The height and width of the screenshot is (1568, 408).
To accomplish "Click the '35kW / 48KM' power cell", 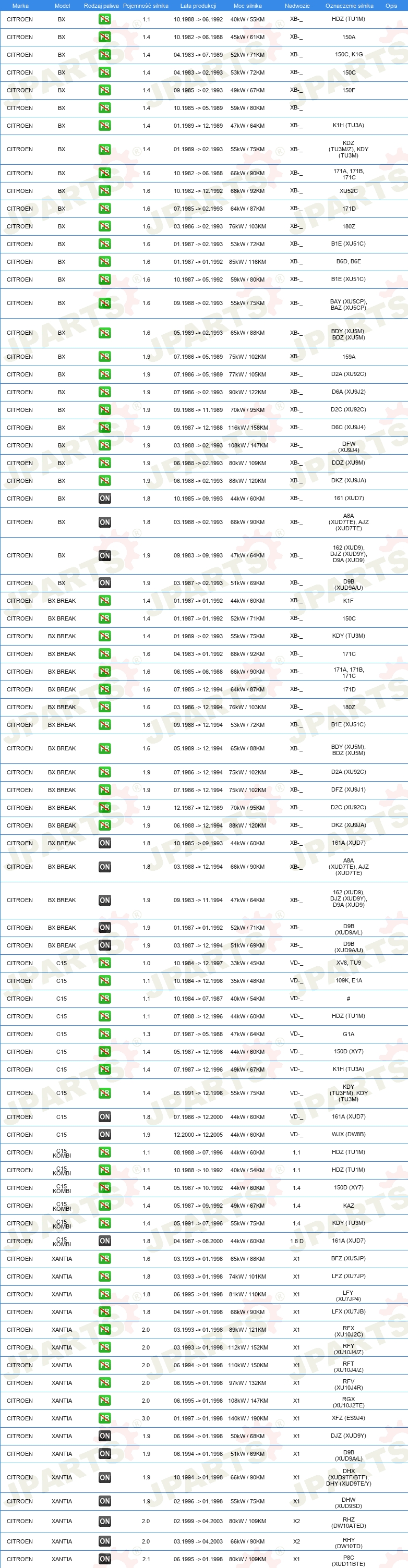I will tap(247, 981).
